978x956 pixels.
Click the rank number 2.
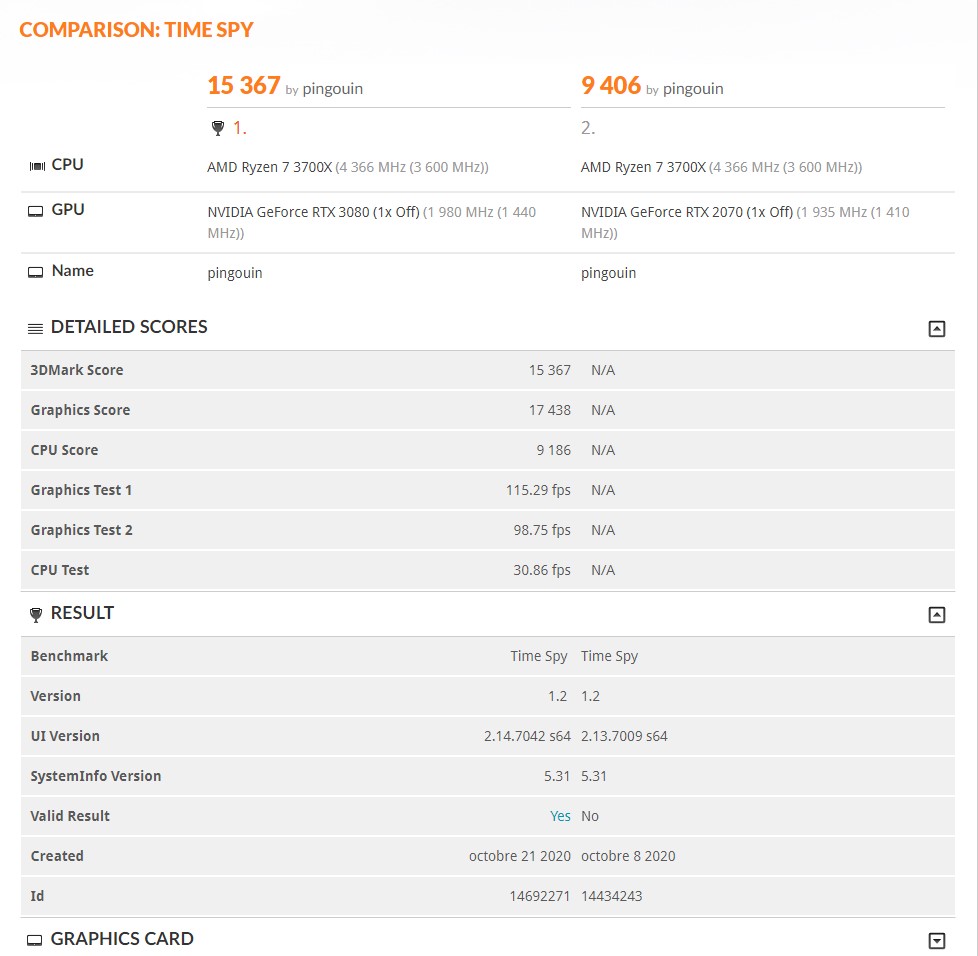(x=588, y=128)
